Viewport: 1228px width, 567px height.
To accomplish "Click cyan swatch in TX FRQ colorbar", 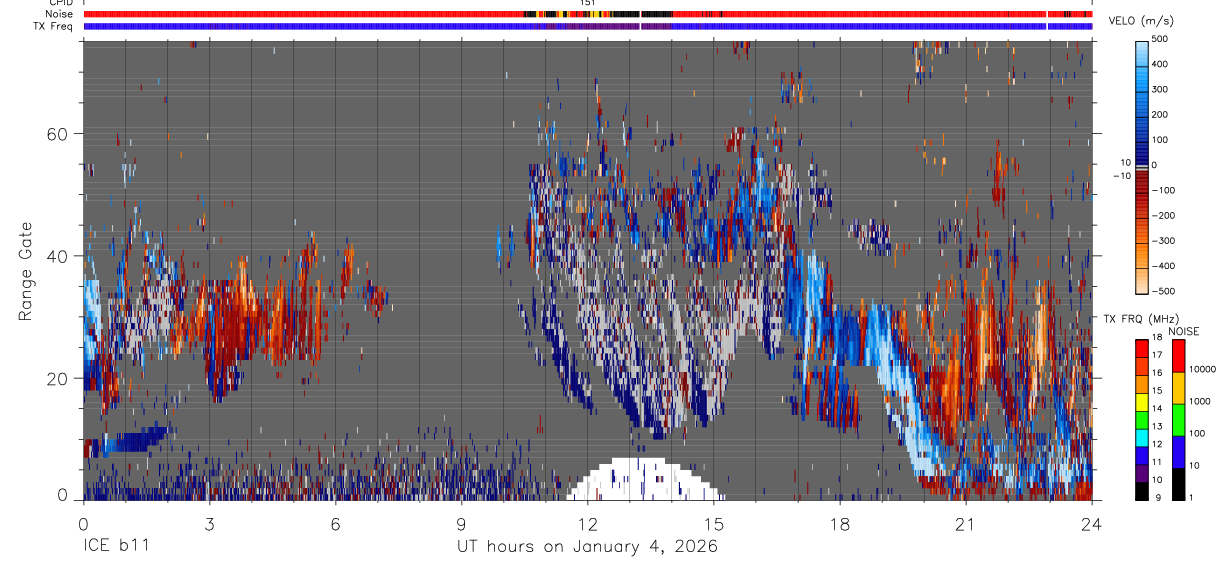I will pos(1143,438).
